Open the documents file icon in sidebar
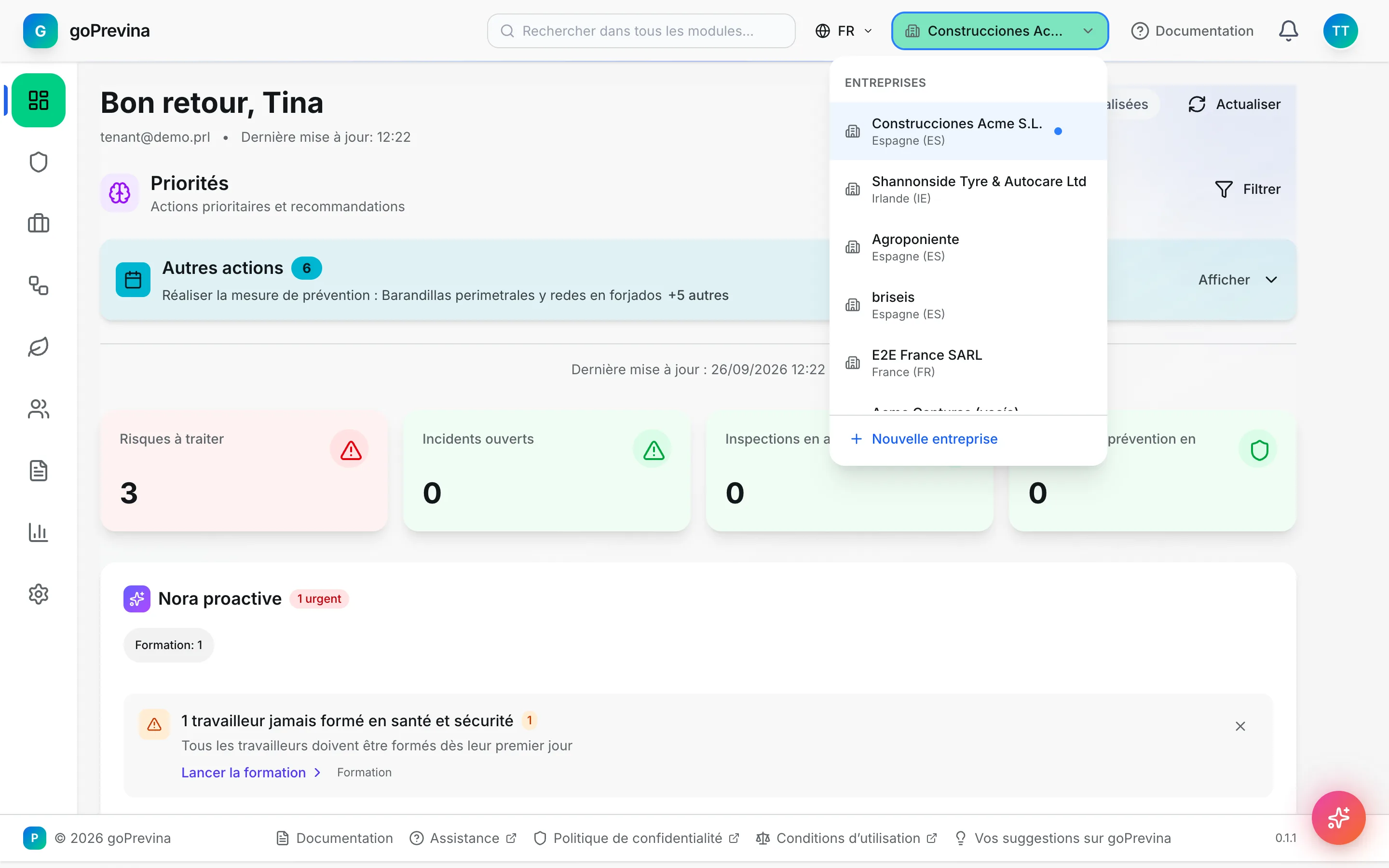The image size is (1389, 868). (x=39, y=471)
